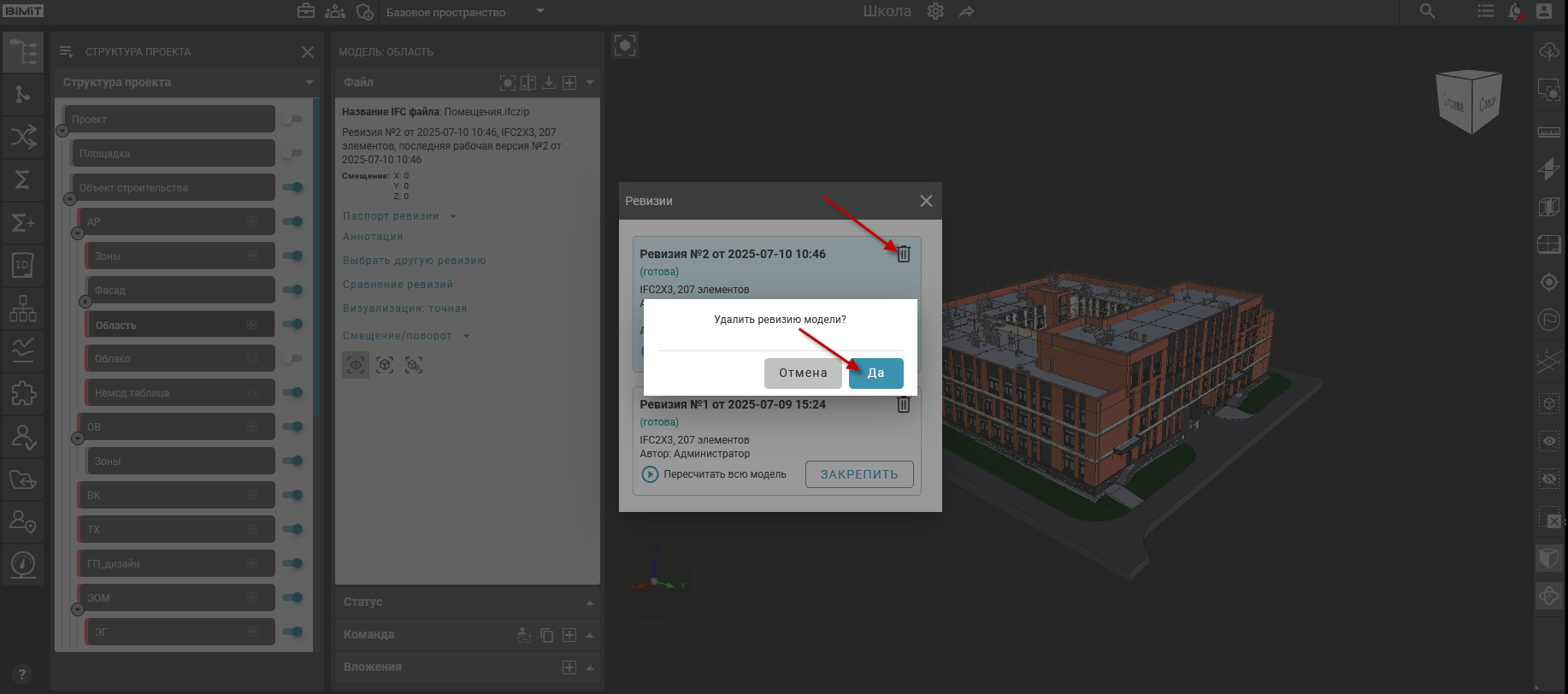Toggle visibility switch for Проект
Viewport: 1568px width, 694px height.
coord(292,120)
